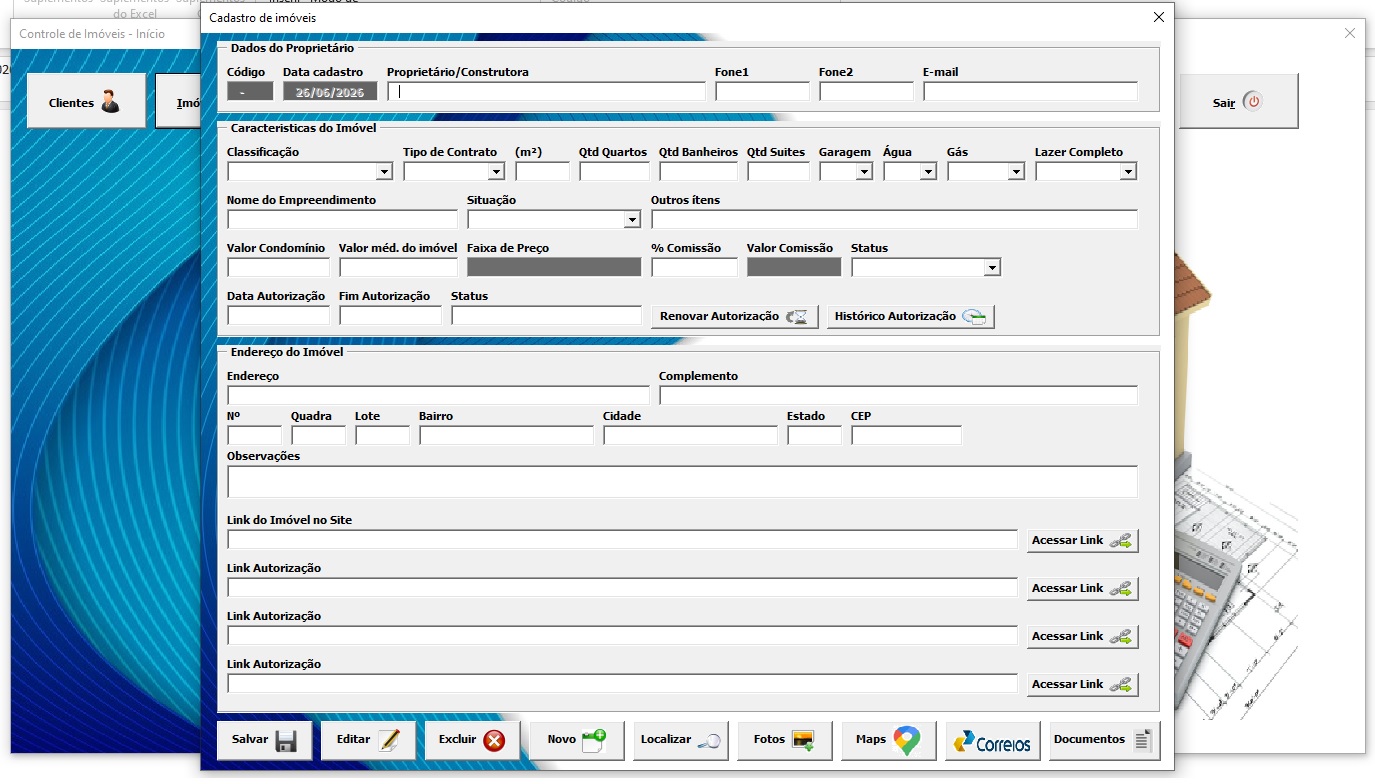The height and width of the screenshot is (784, 1375).
Task: Click the Endereço text field
Action: pos(438,396)
